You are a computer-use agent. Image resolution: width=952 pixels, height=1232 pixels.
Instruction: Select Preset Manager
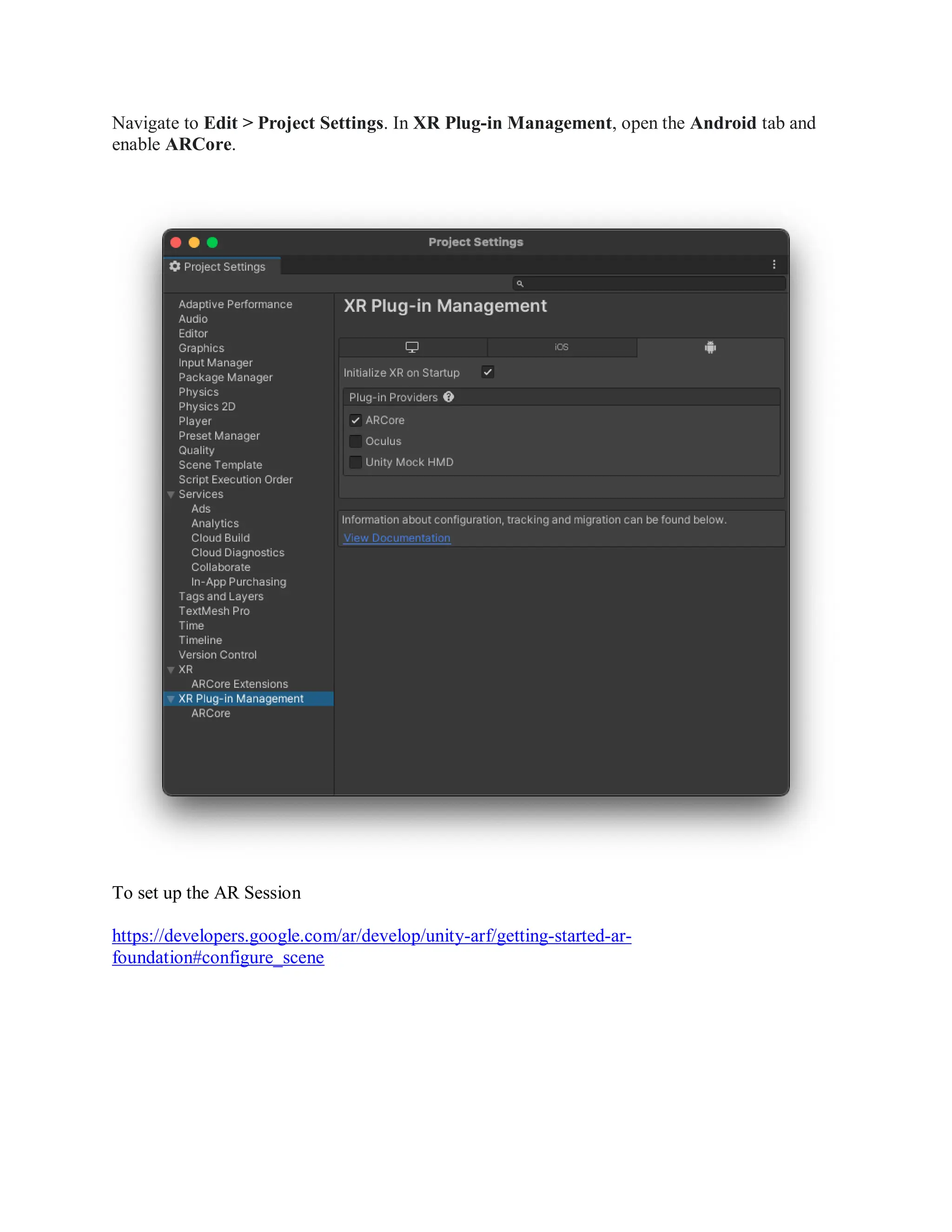pos(219,436)
